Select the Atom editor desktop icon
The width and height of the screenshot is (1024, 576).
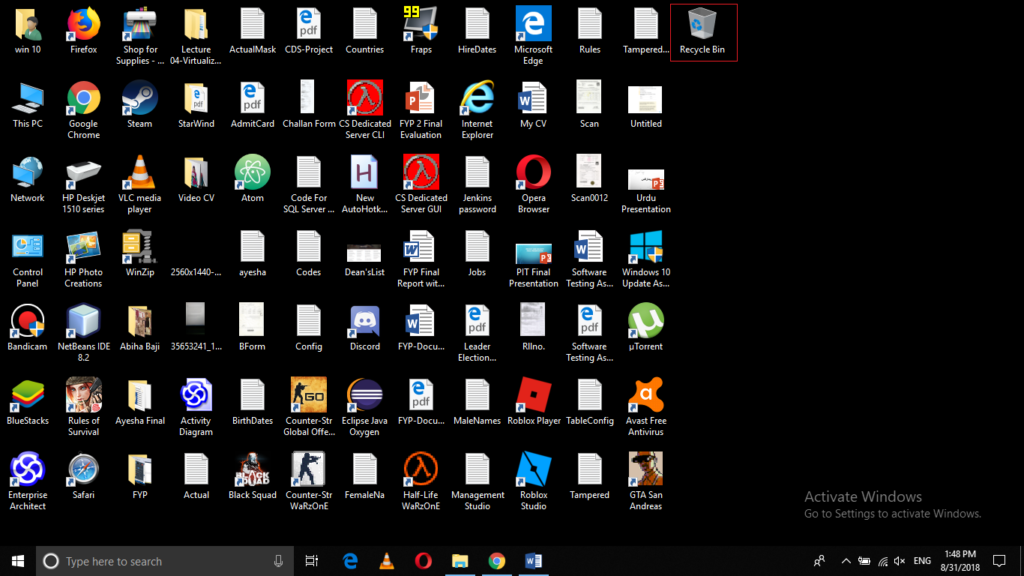tap(252, 179)
